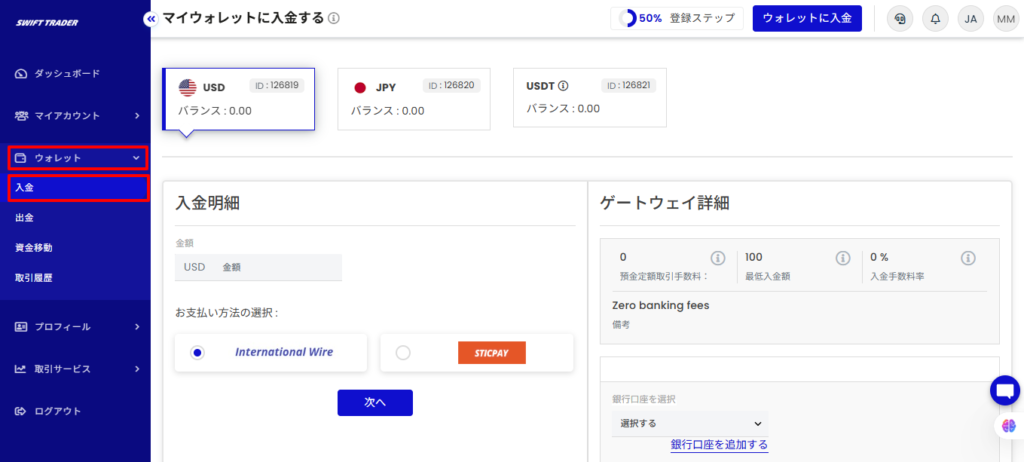The height and width of the screenshot is (462, 1024).
Task: Click the My Account people icon
Action: tap(21, 116)
